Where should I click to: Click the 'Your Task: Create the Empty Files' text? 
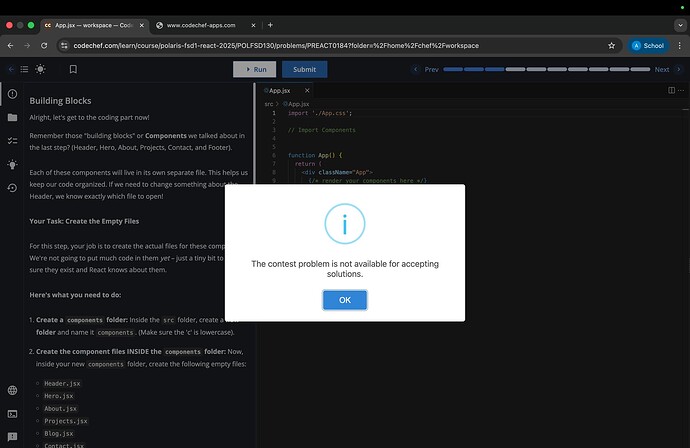point(84,221)
